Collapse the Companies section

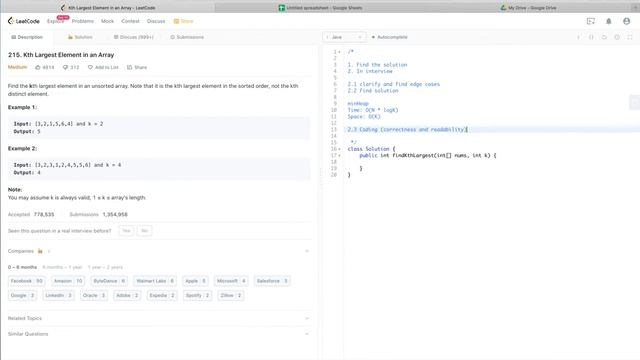pos(307,251)
